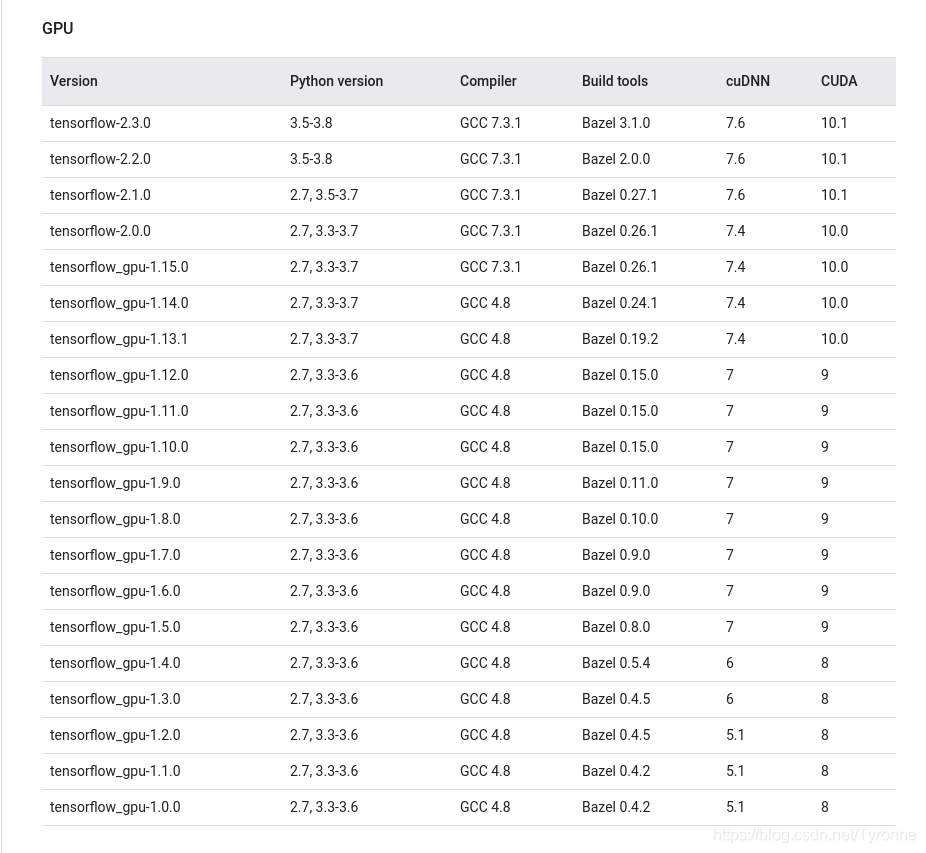Click GCC 4.8 in tensorflow_gpu-1.14.0 row
Viewport: 926px width, 853px height.
click(485, 303)
